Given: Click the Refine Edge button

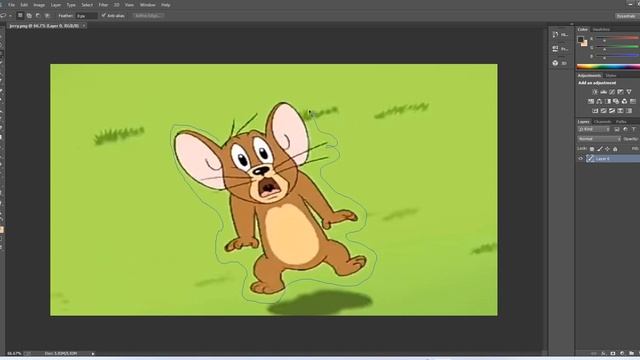Looking at the screenshot, I should [149, 16].
